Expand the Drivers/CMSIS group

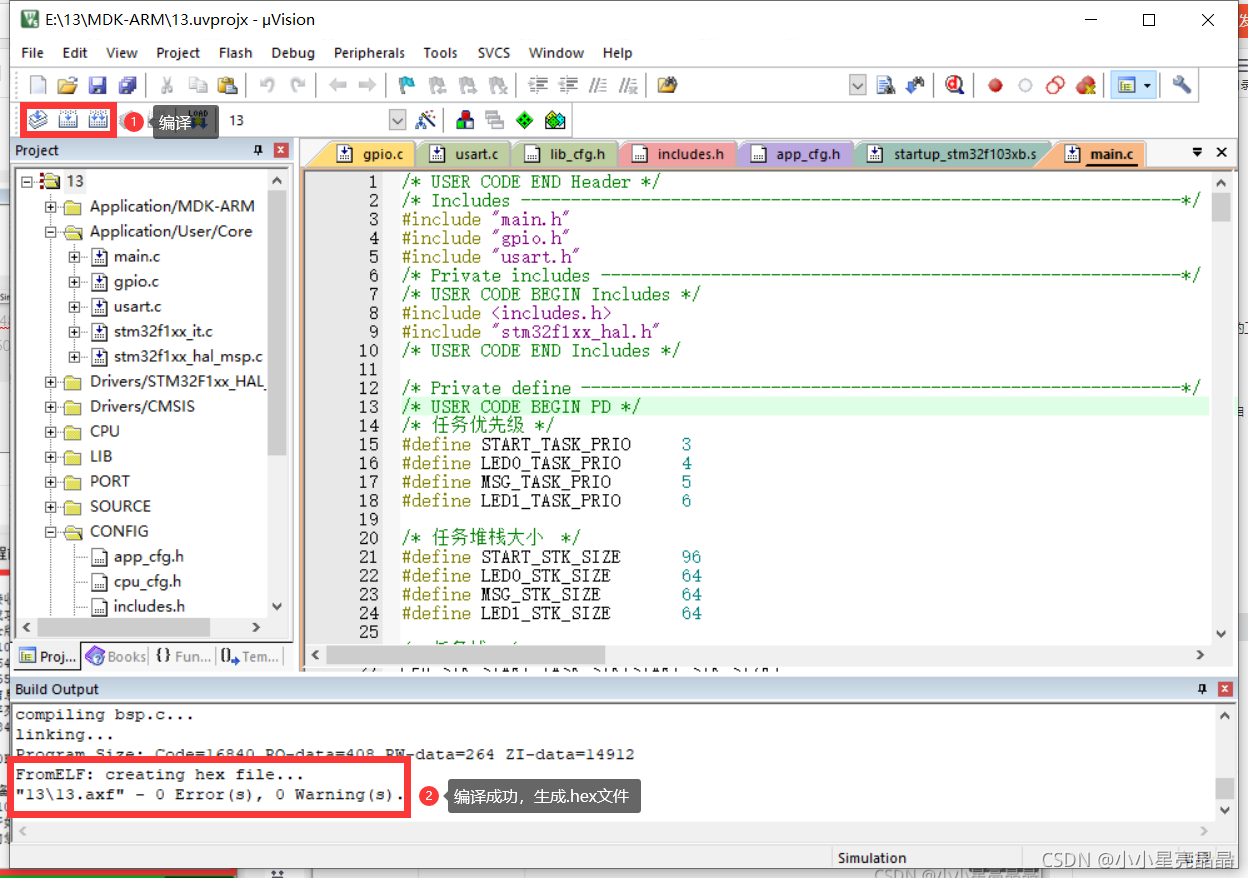[x=51, y=407]
